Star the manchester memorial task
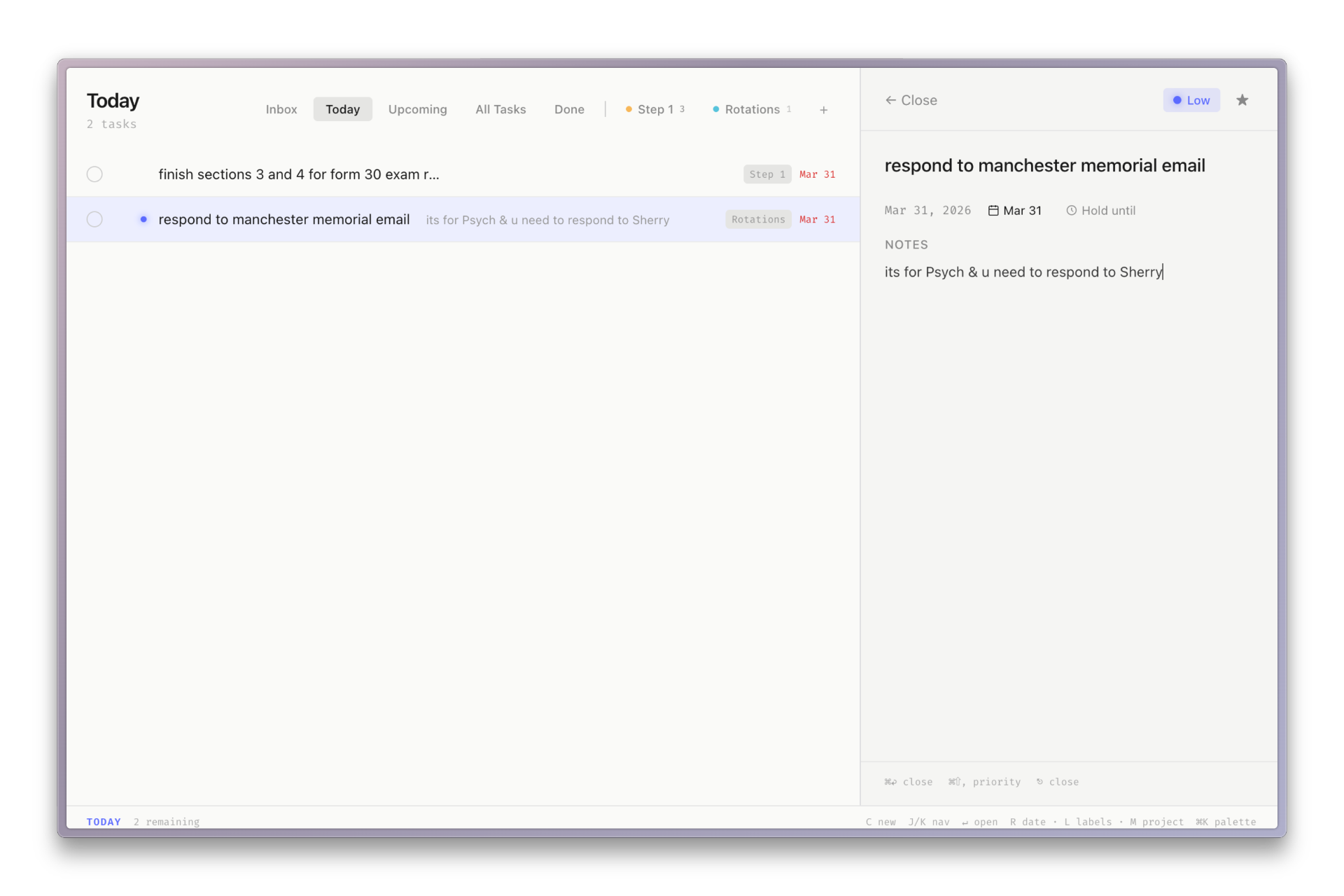 coord(1242,100)
